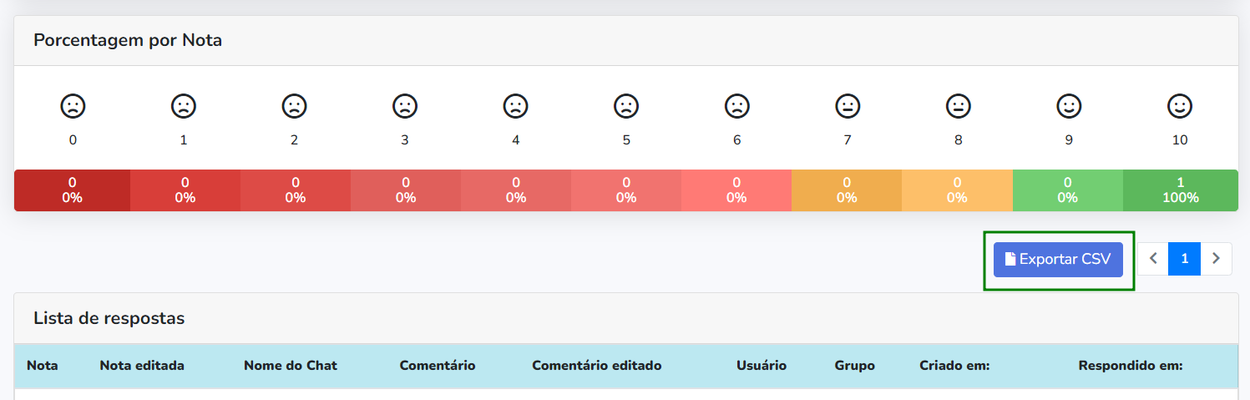Click the Criado em column header
This screenshot has height=400, width=1250.
tap(955, 366)
